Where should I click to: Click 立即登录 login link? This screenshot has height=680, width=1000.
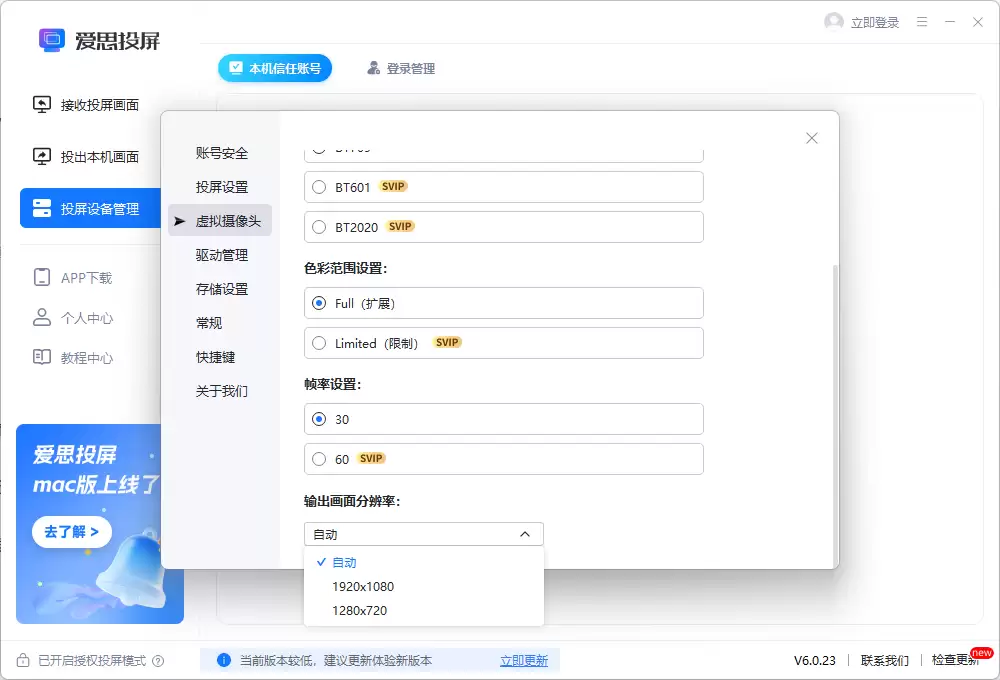(x=874, y=22)
